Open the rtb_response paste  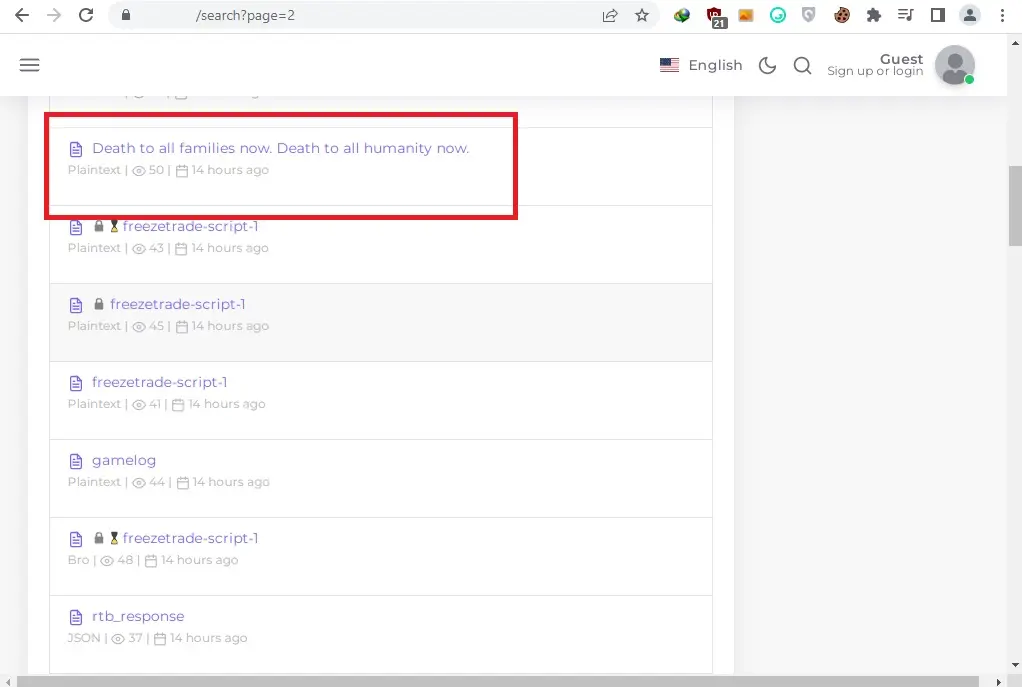(x=138, y=617)
